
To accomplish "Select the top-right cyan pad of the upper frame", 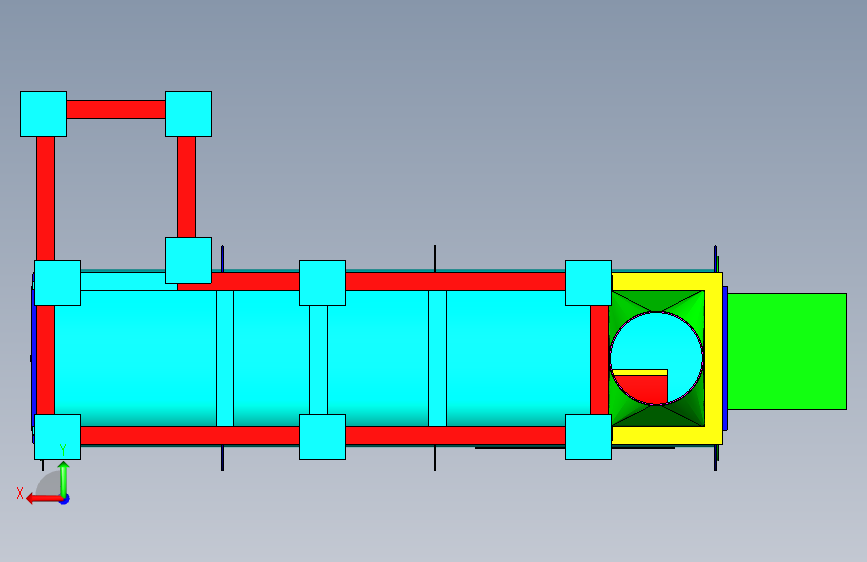I will 189,114.
